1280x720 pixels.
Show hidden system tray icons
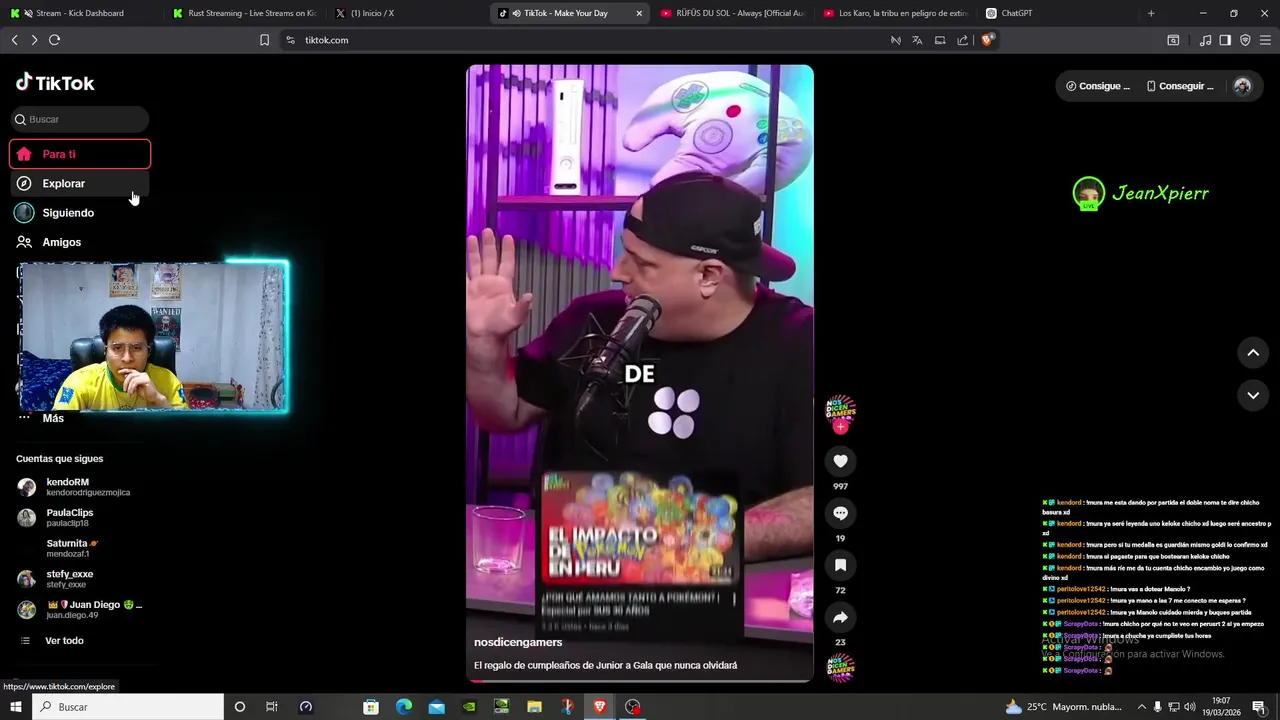pyautogui.click(x=1141, y=707)
